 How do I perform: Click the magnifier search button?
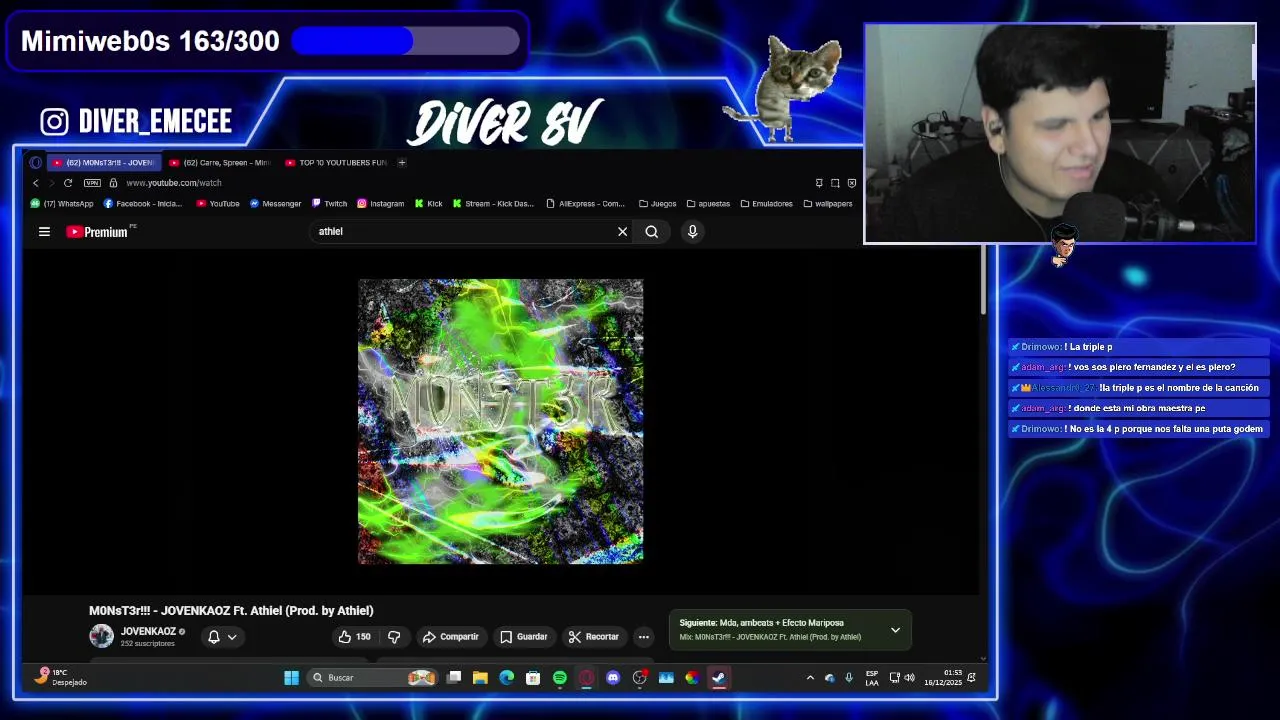point(652,231)
